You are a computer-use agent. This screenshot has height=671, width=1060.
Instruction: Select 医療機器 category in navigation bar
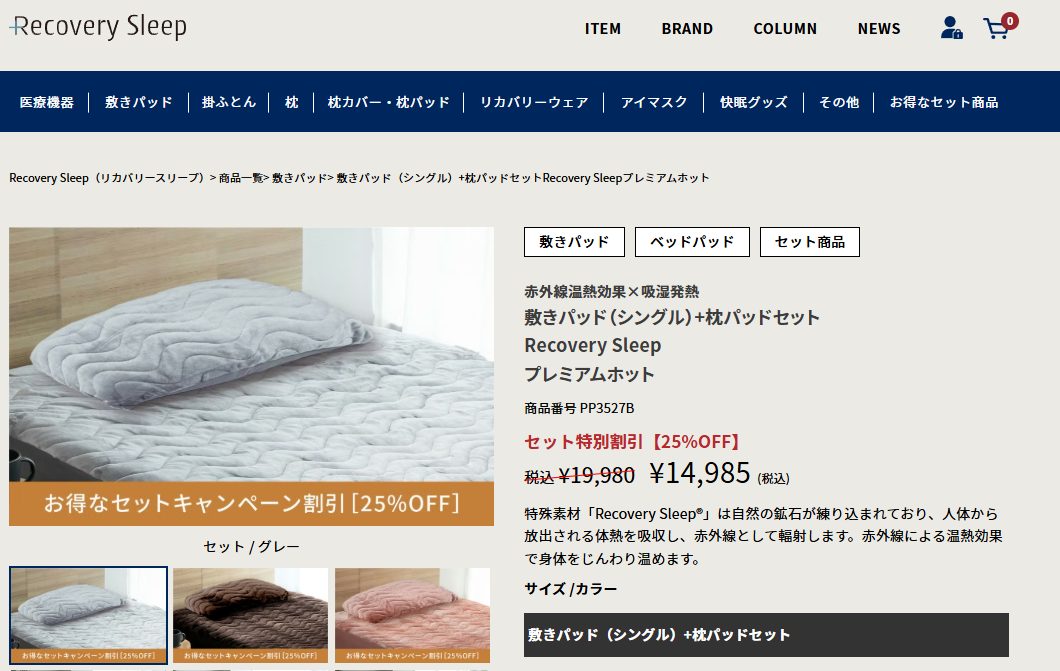click(x=47, y=102)
